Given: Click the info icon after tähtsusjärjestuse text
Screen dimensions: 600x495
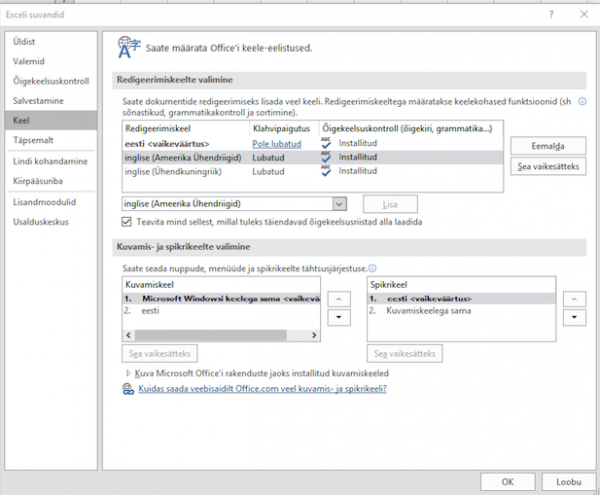Looking at the screenshot, I should (372, 268).
